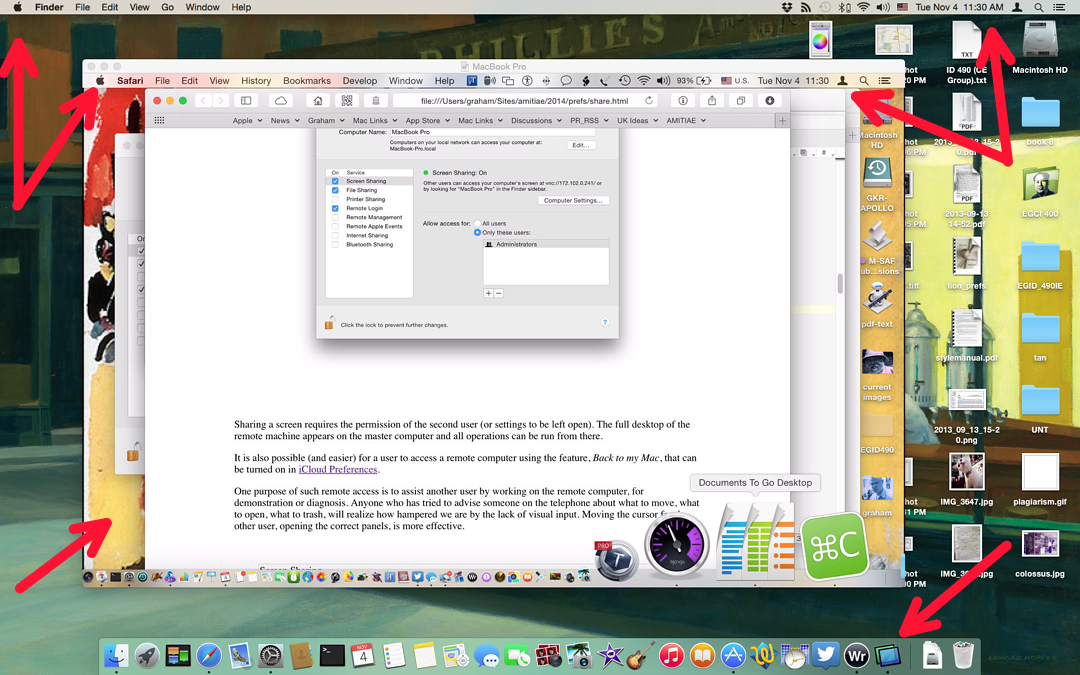Screen dimensions: 1080x675
Task: Click the Safari address field
Action: click(526, 101)
